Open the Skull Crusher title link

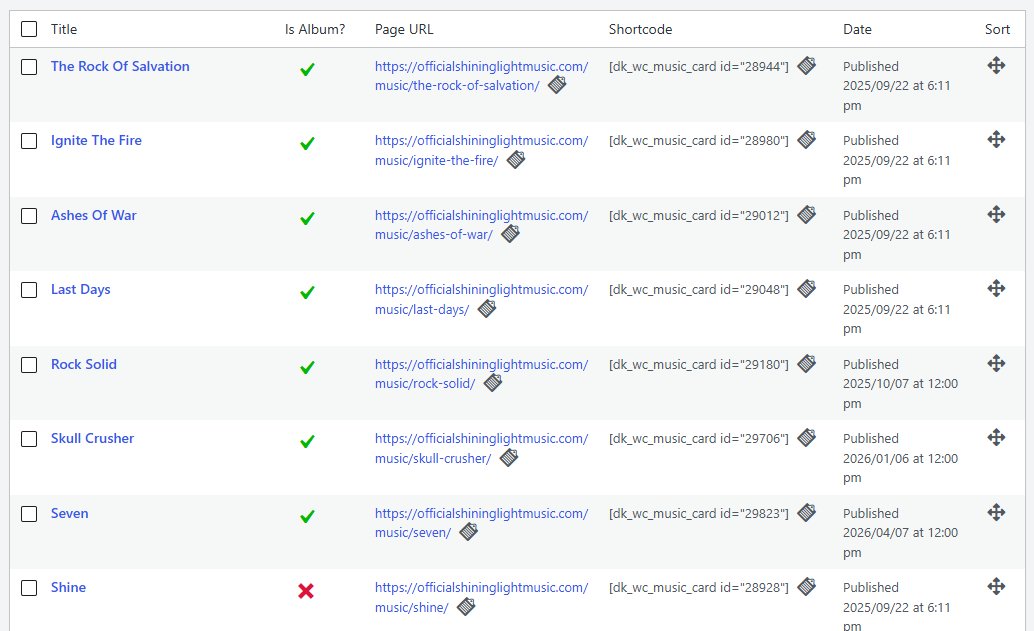[92, 438]
